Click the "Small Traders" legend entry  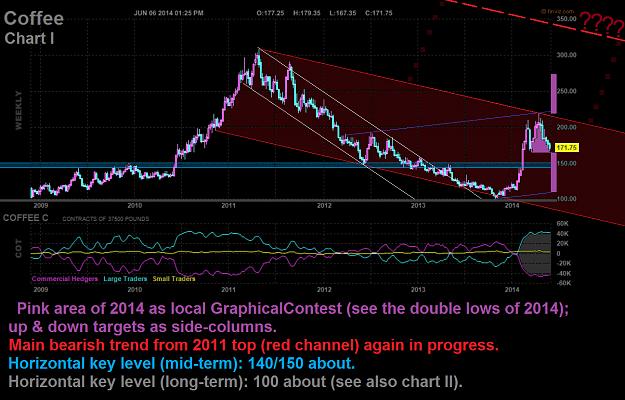(x=174, y=279)
